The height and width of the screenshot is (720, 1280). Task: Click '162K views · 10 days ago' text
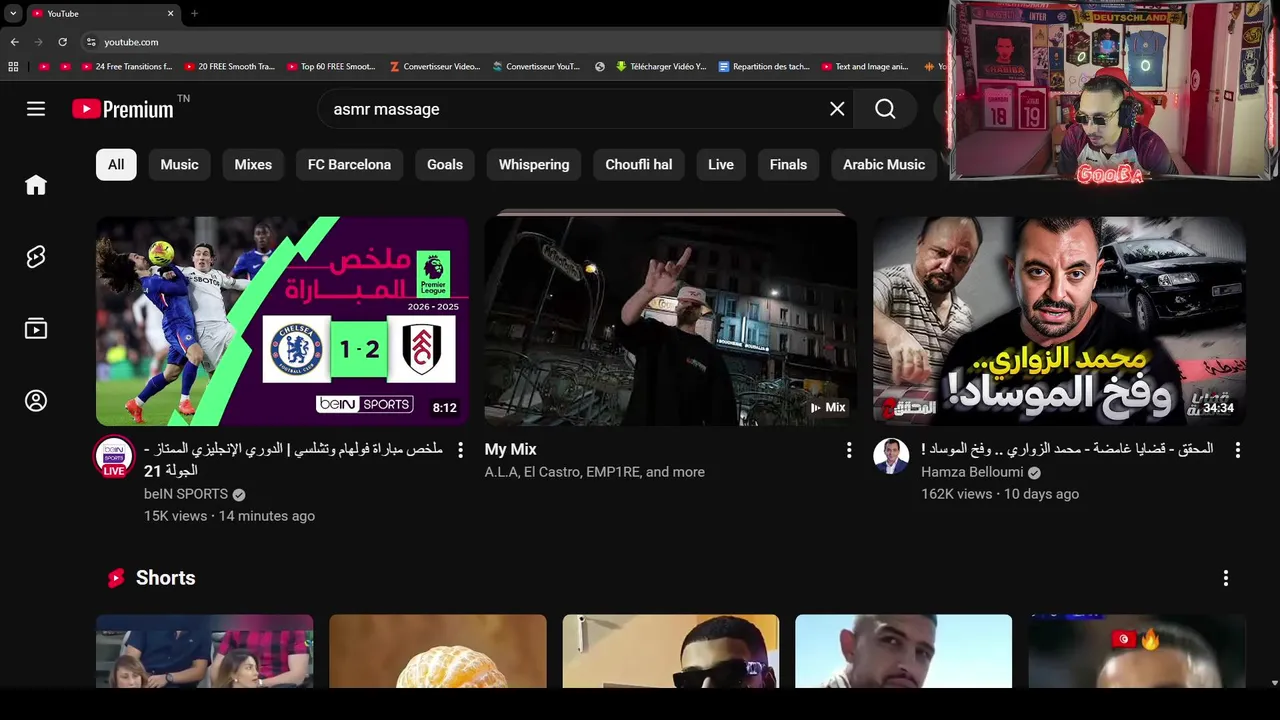(1000, 494)
